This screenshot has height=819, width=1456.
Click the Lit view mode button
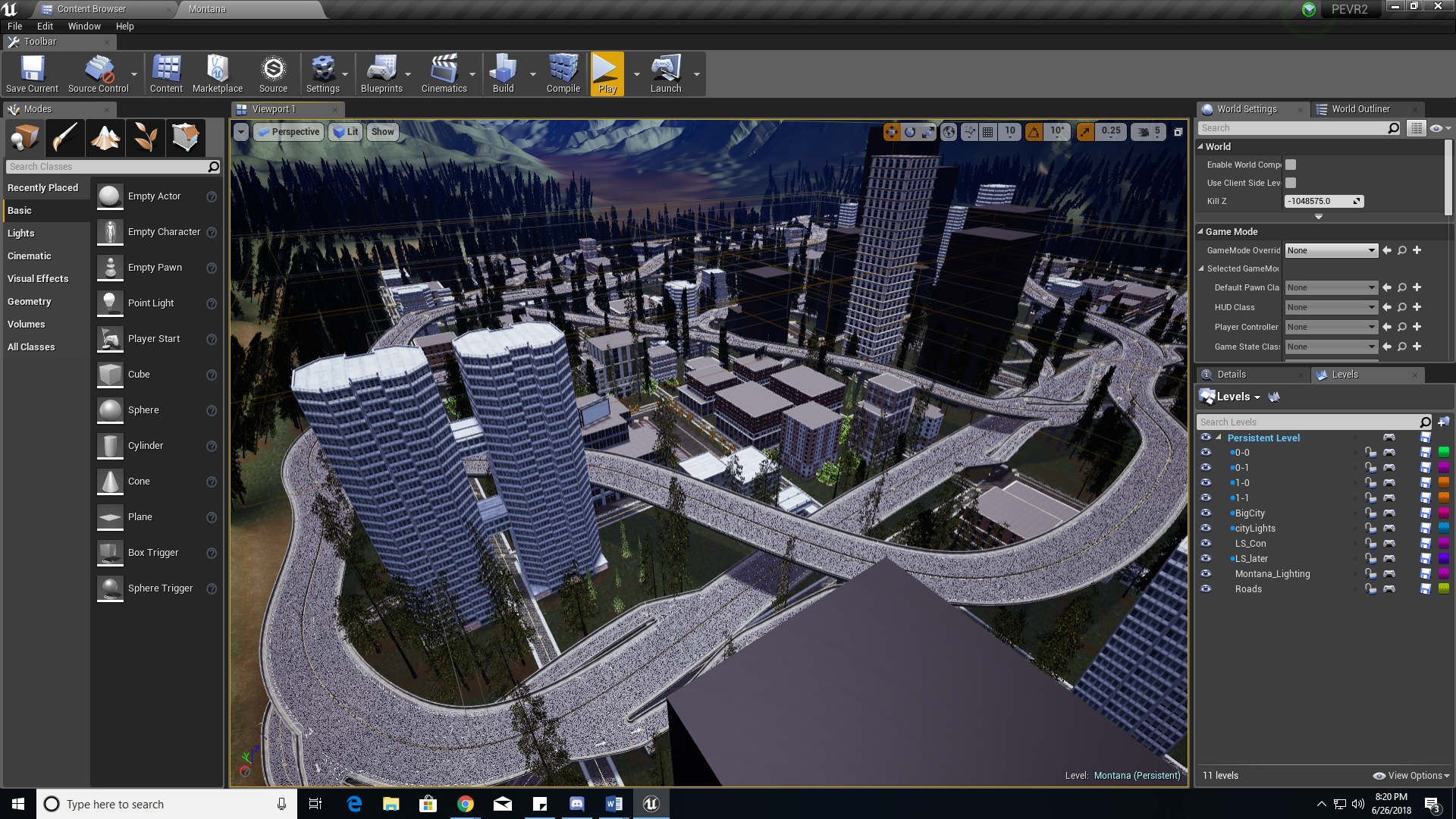347,132
